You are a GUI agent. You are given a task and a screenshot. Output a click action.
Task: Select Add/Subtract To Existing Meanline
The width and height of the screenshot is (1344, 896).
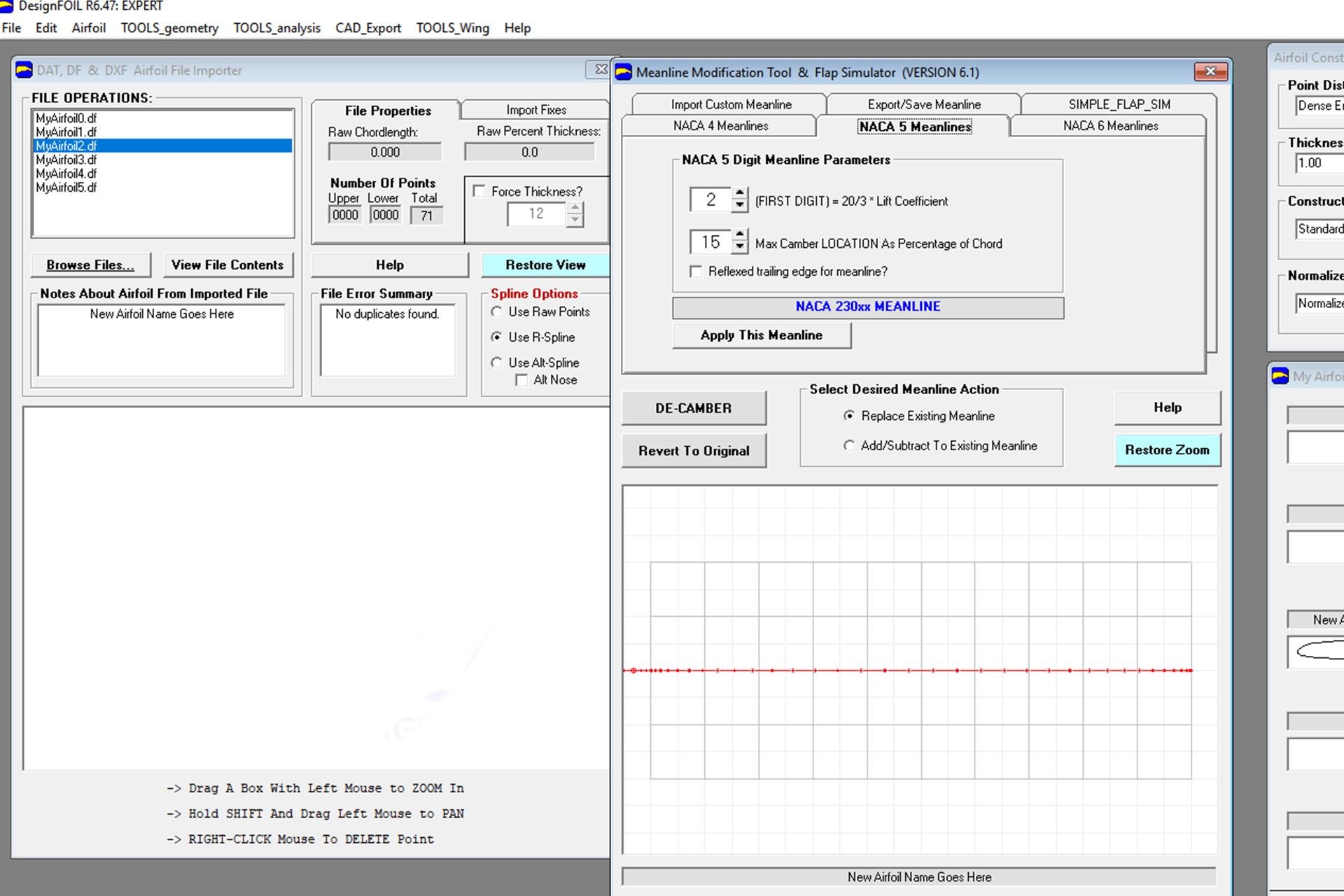tap(849, 445)
